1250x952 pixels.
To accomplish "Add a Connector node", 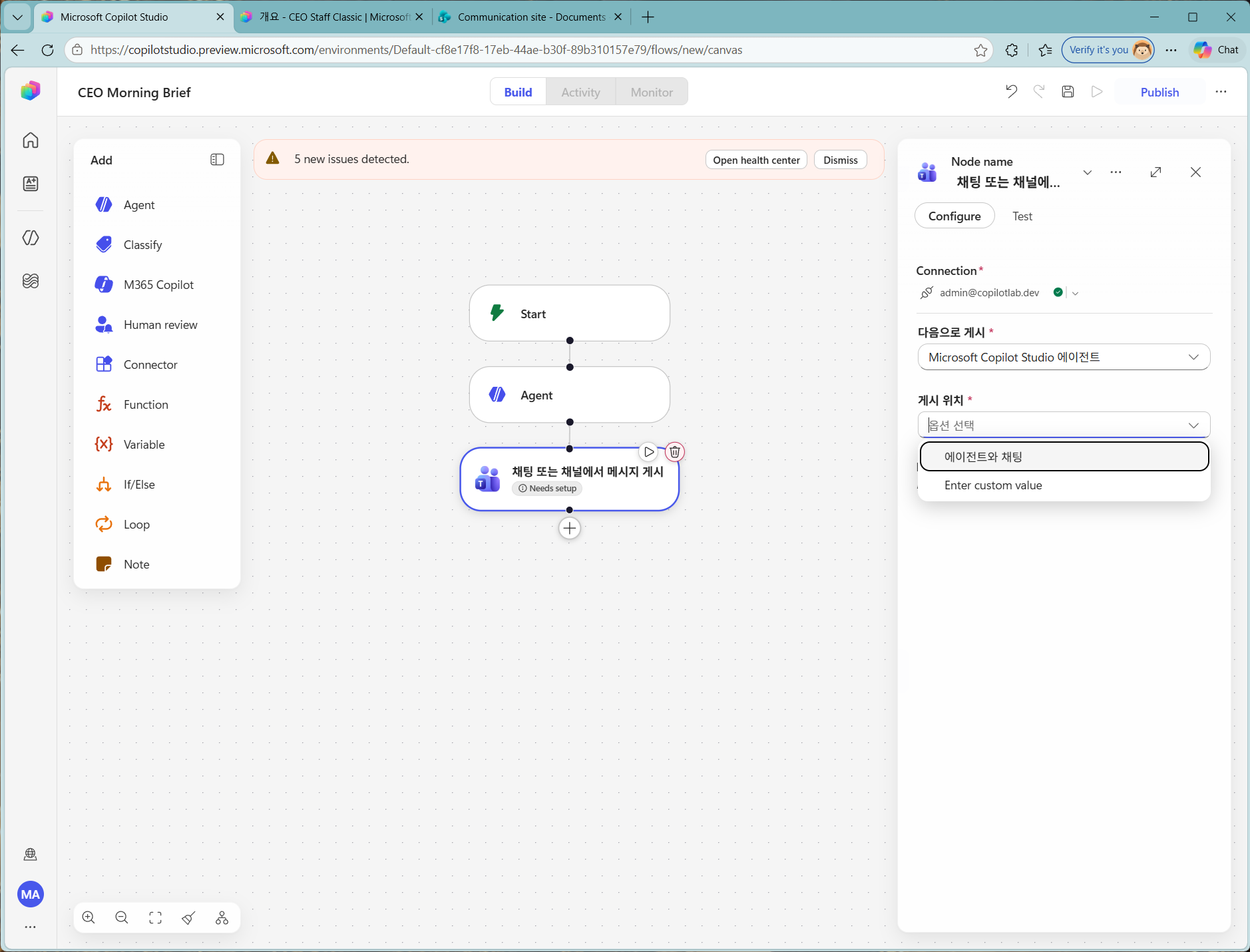I will tap(157, 365).
